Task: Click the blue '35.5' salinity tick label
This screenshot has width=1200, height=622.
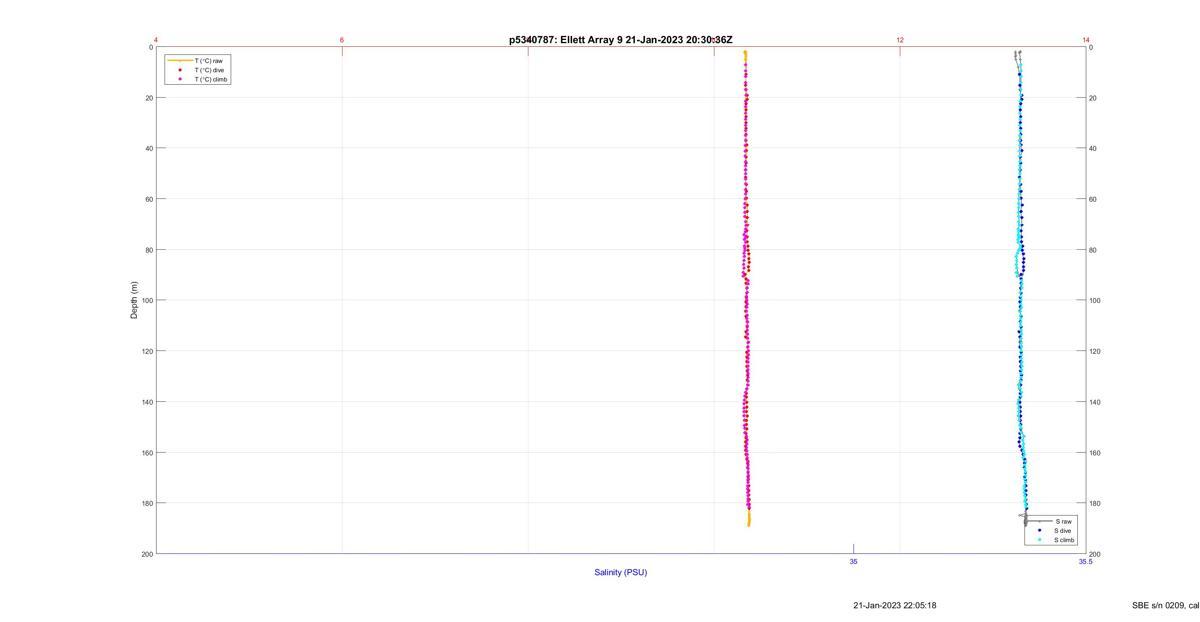Action: [x=1085, y=562]
